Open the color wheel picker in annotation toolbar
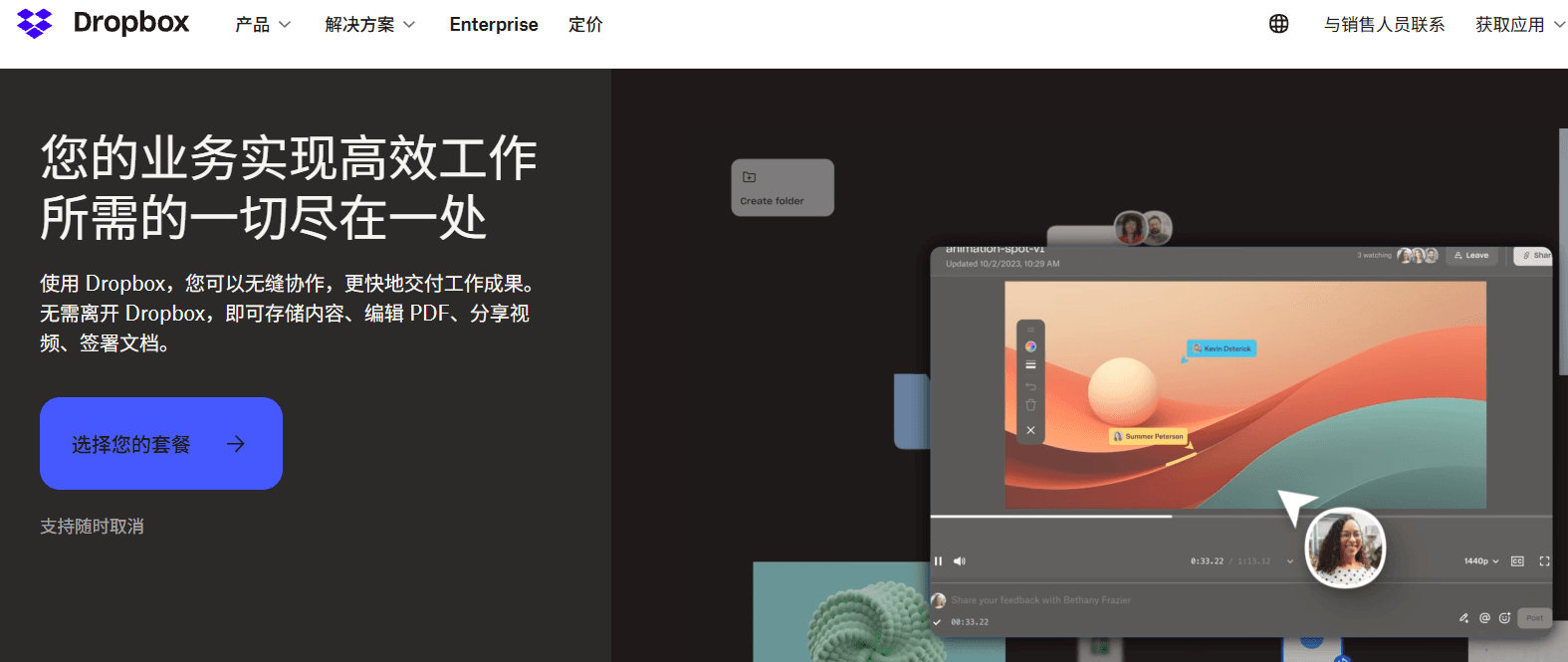The image size is (1568, 662). pos(1030,346)
